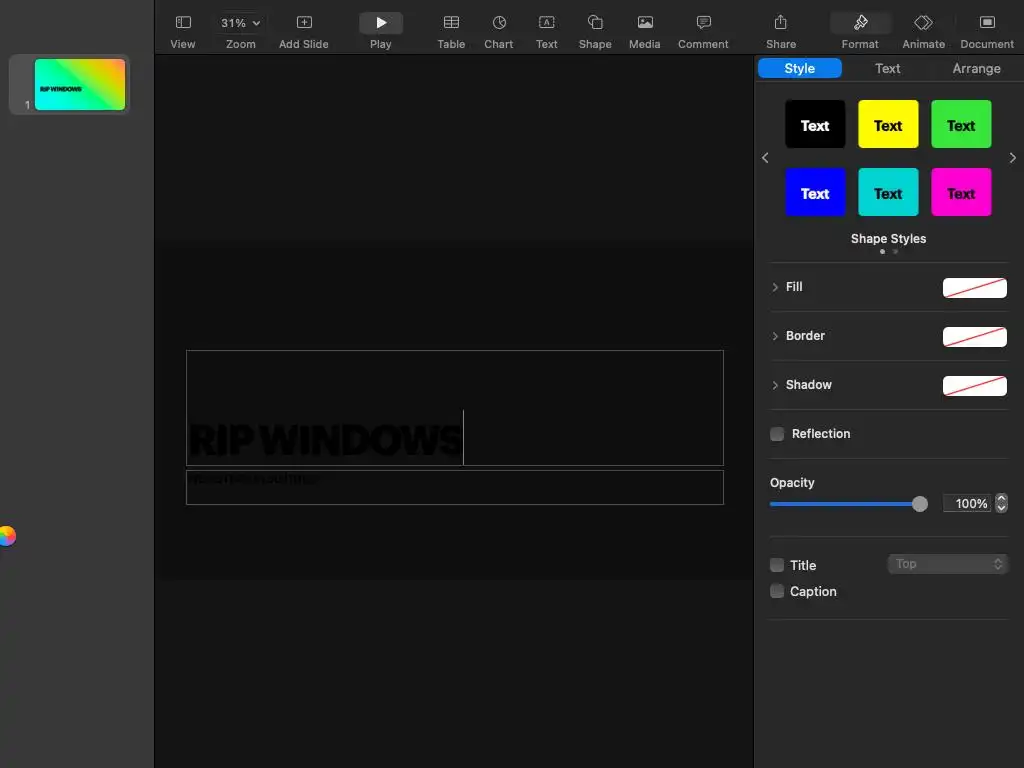Screen dimensions: 1024x768
Task: Go to previous shape styles page
Action: coord(765,158)
